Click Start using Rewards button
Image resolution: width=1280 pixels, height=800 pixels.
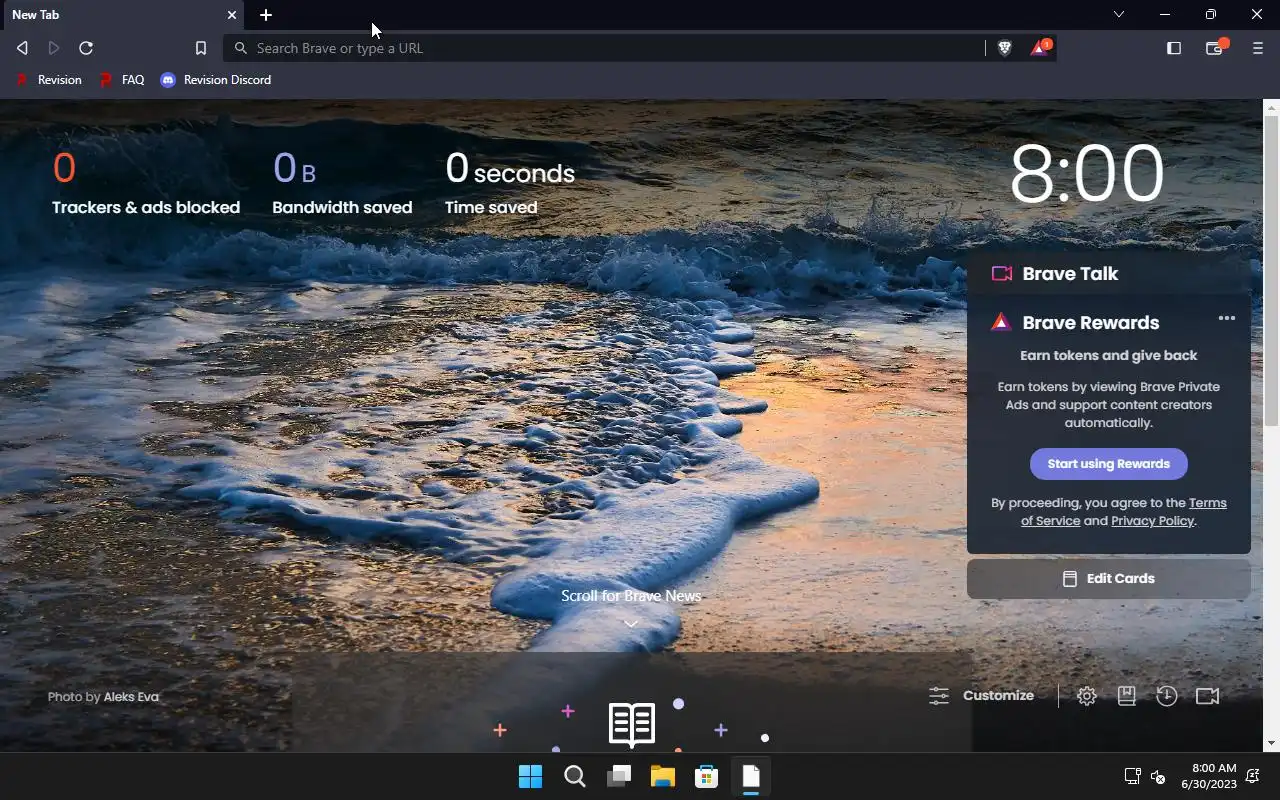point(1108,464)
